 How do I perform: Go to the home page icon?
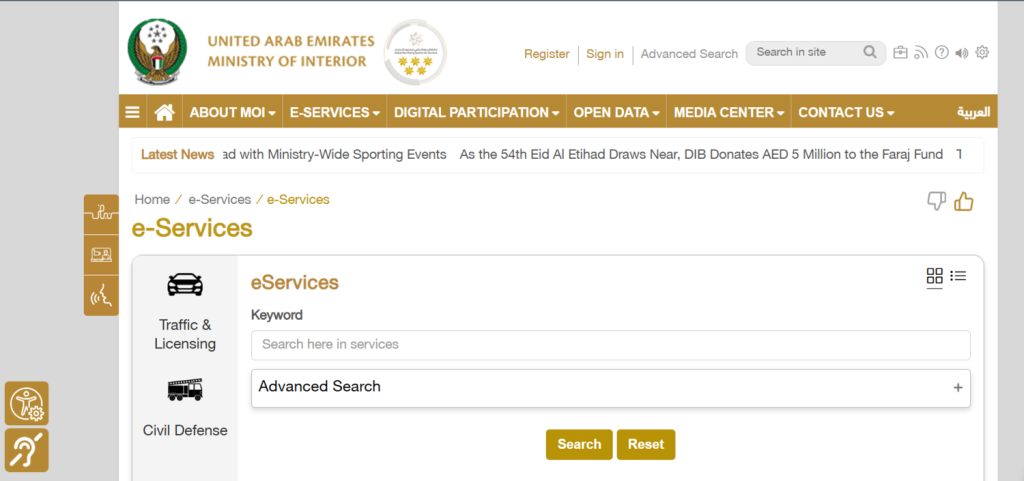click(x=165, y=112)
